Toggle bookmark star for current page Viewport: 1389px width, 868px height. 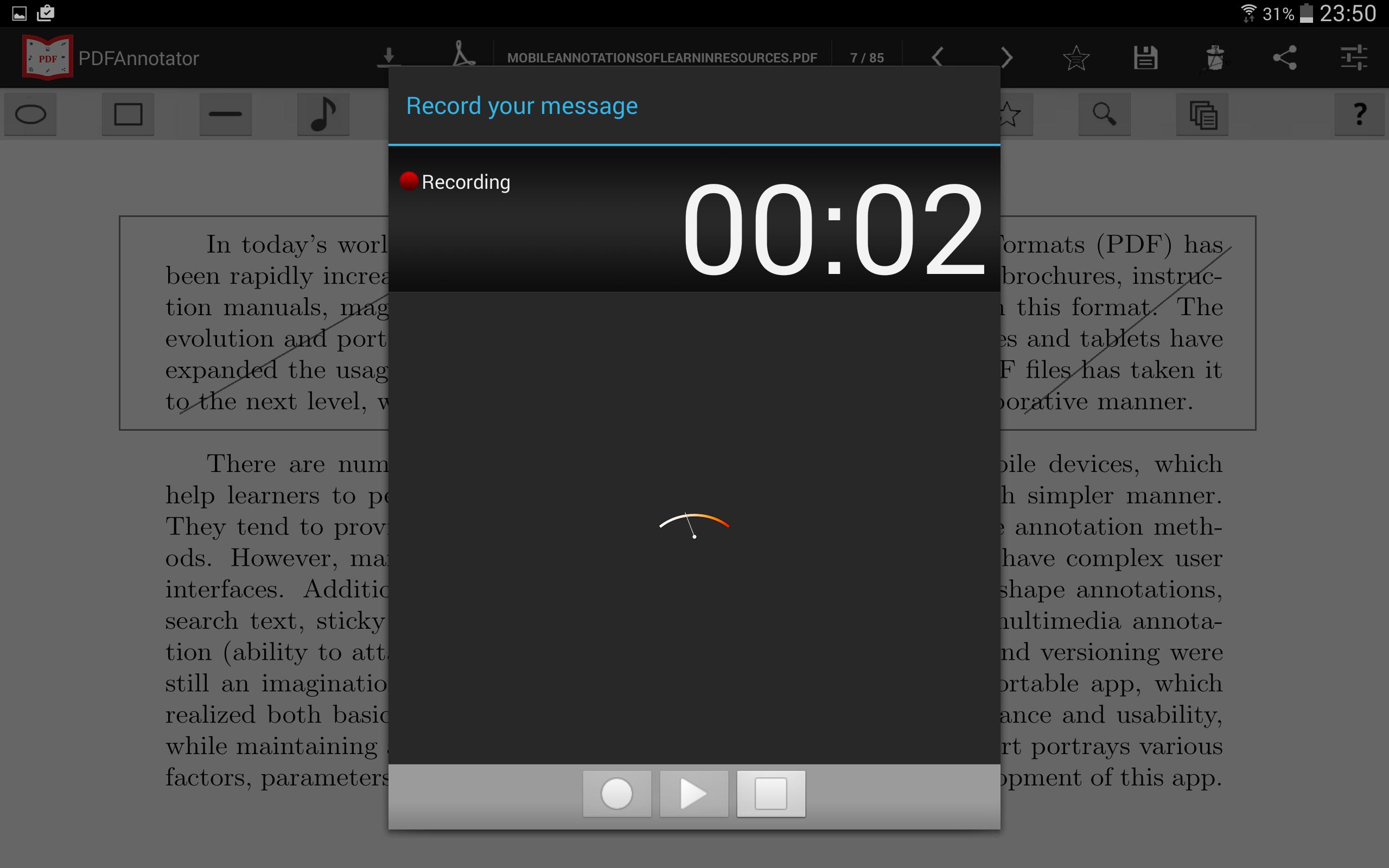click(1076, 57)
